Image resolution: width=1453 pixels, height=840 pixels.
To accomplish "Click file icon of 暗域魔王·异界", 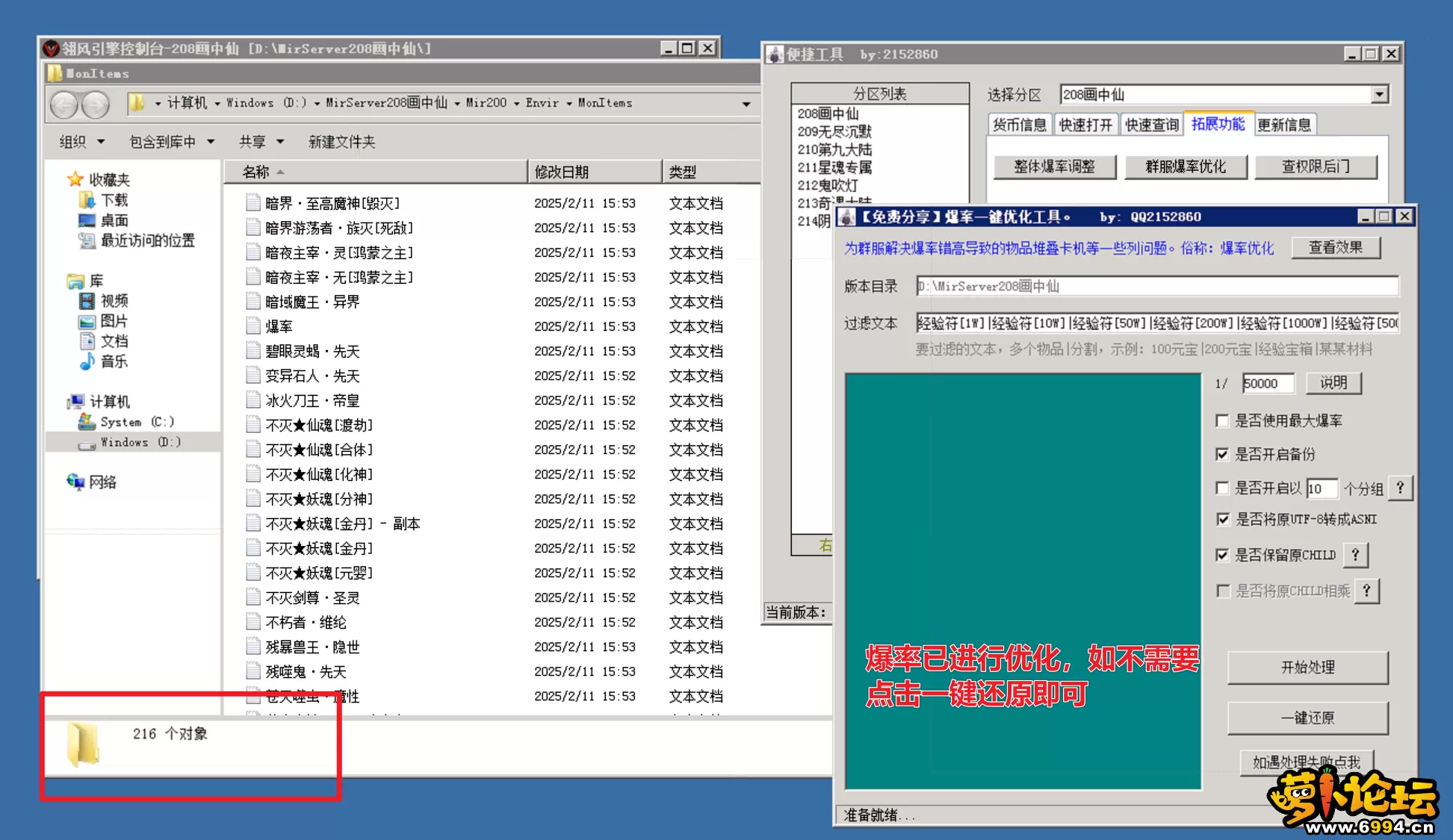I will point(253,302).
